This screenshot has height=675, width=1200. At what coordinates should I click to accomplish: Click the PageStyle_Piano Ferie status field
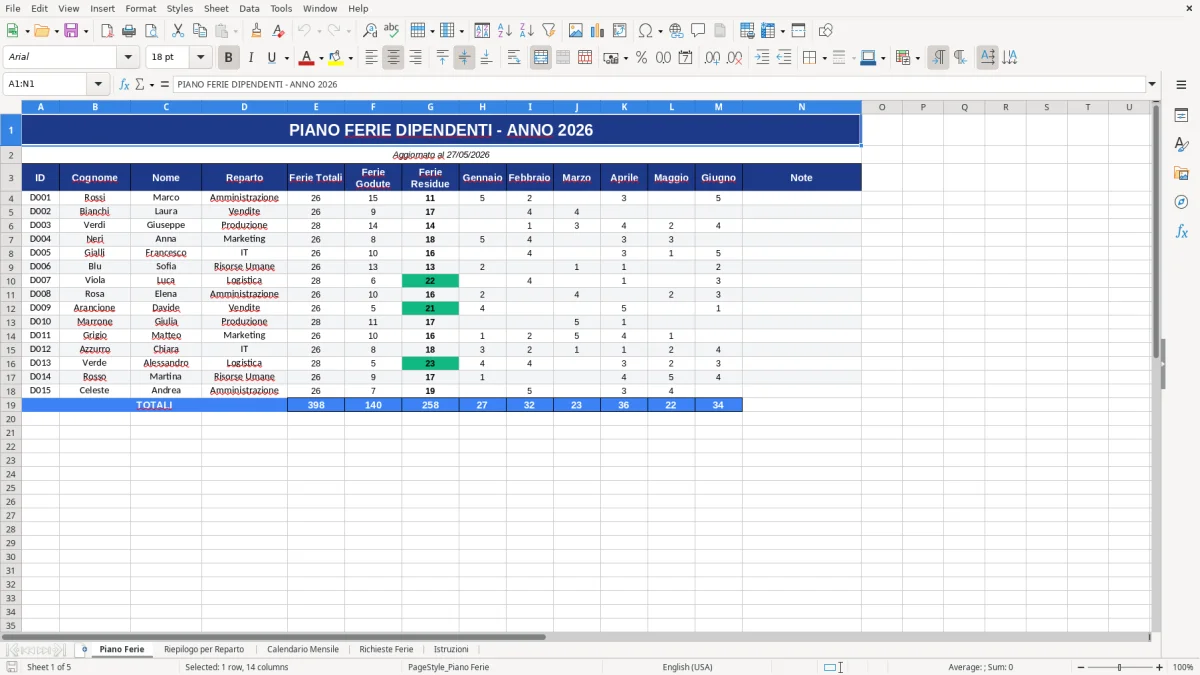[449, 667]
